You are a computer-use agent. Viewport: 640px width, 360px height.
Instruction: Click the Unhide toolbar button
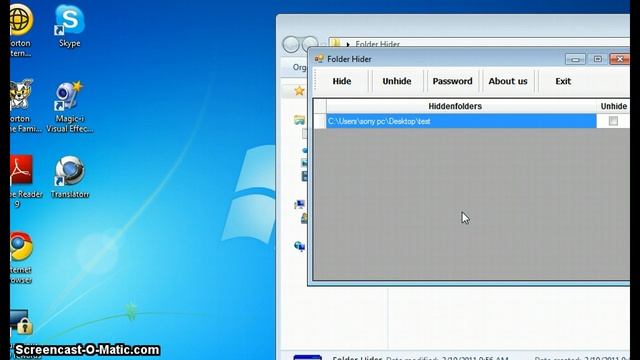397,81
